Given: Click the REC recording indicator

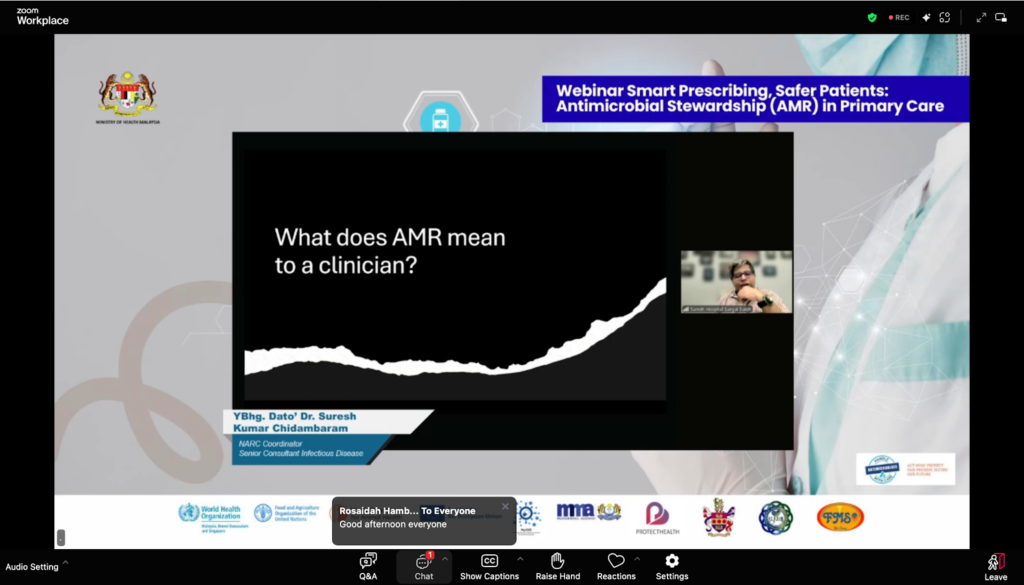Looking at the screenshot, I should point(899,17).
